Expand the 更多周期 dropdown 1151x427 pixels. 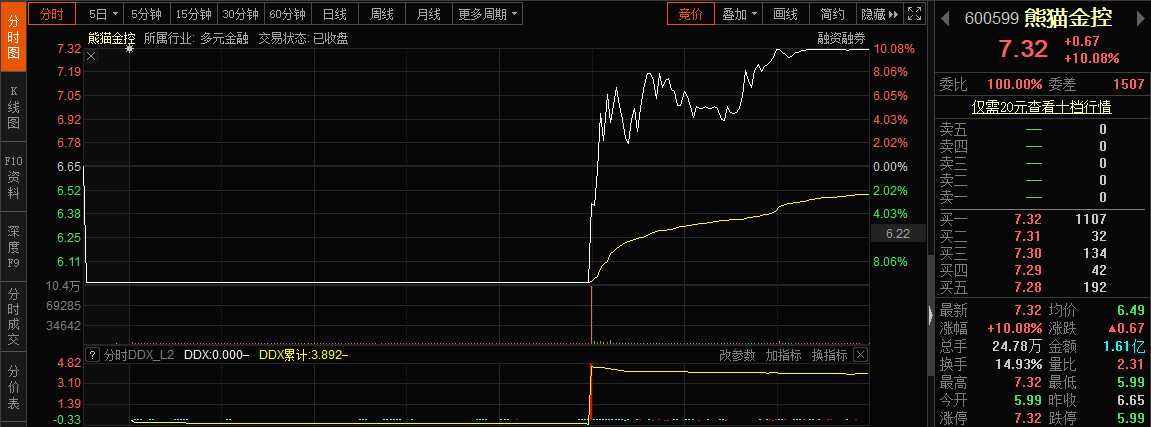pos(488,14)
